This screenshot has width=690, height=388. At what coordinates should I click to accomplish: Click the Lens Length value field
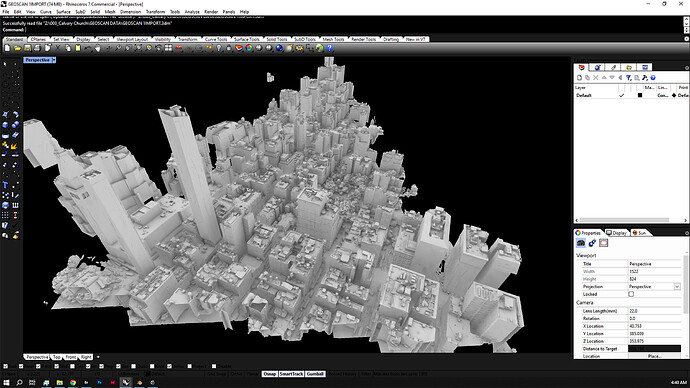654,311
